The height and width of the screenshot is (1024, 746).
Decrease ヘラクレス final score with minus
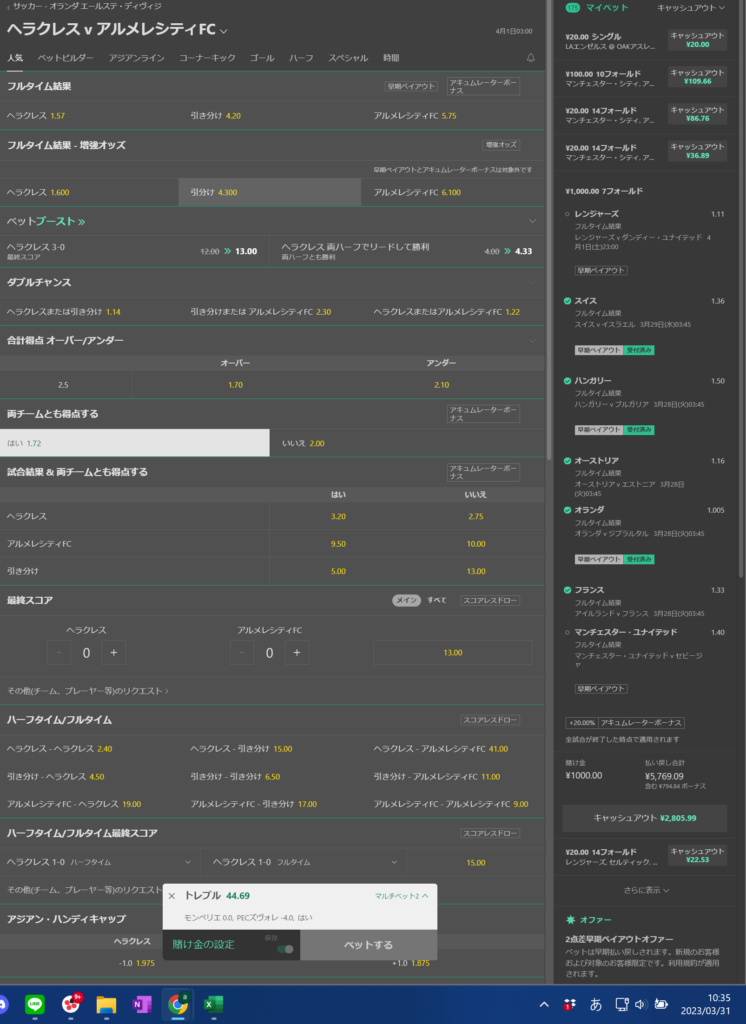click(x=59, y=652)
